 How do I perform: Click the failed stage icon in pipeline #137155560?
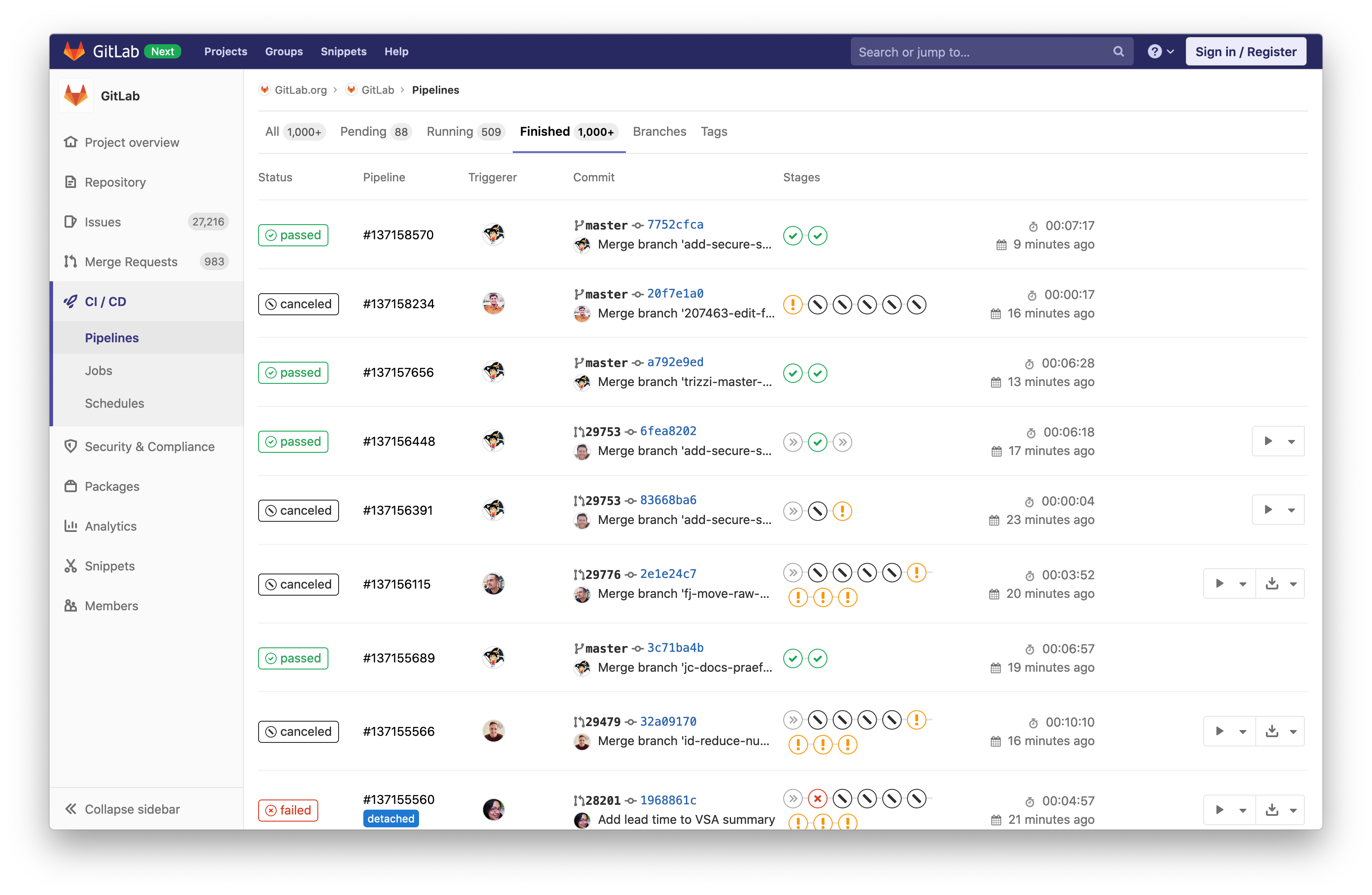[817, 799]
